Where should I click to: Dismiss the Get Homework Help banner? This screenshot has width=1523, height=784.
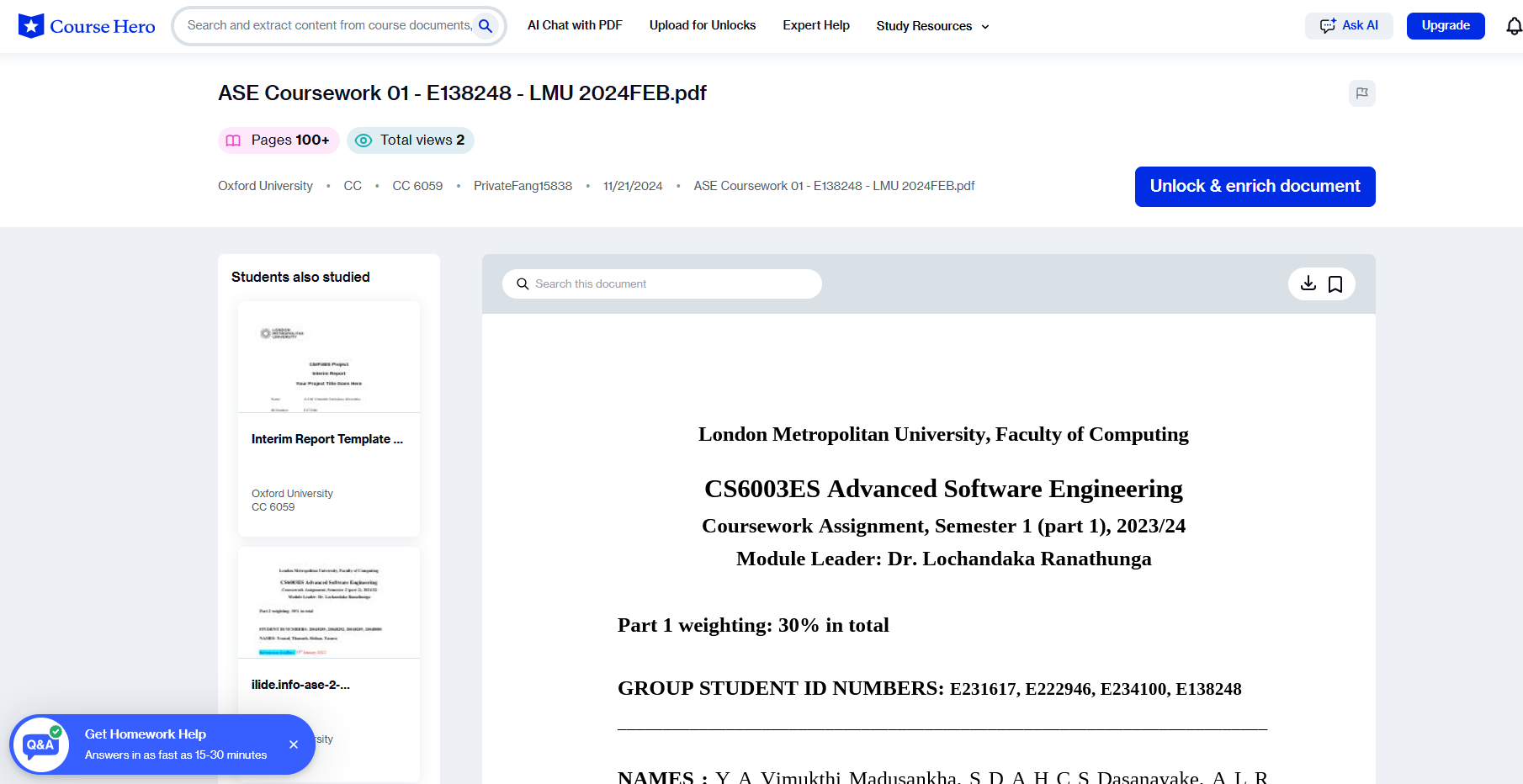click(294, 744)
